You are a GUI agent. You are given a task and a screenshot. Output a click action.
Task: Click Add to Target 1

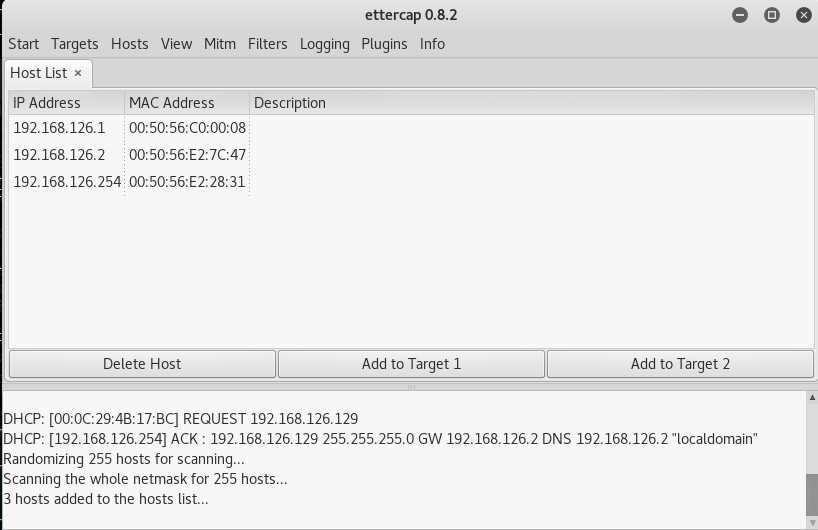tap(411, 364)
